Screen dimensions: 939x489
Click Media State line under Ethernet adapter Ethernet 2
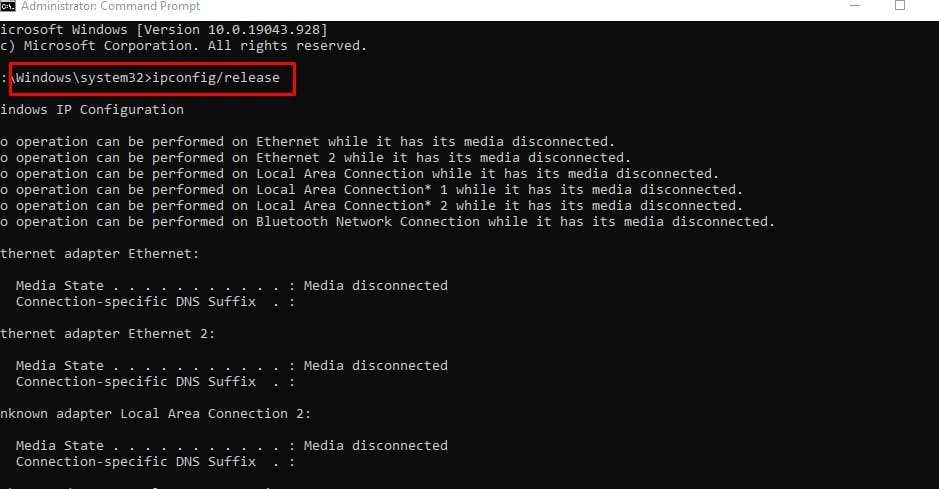tap(232, 366)
